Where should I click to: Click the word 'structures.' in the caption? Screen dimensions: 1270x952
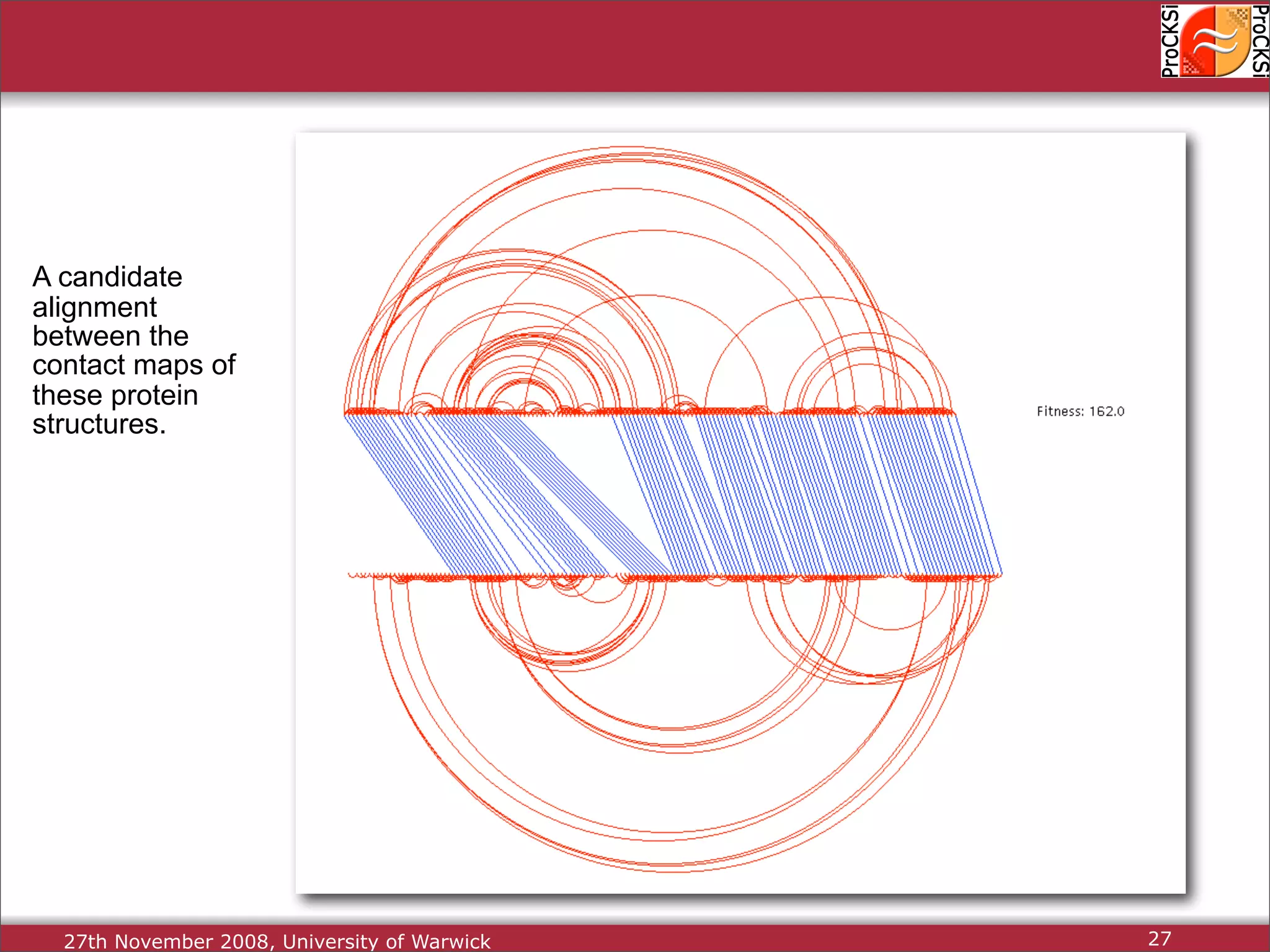99,425
